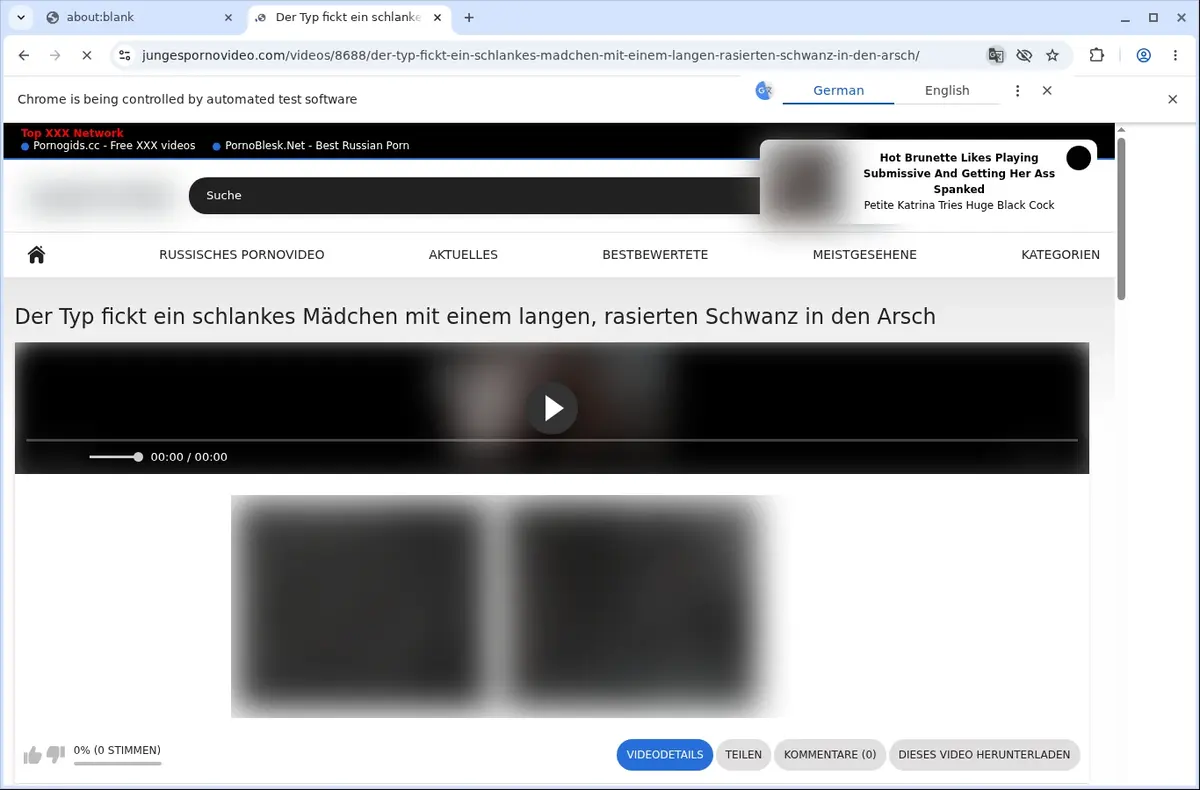The height and width of the screenshot is (790, 1200).
Task: Close the ad popup with black circle
Action: (x=1078, y=158)
